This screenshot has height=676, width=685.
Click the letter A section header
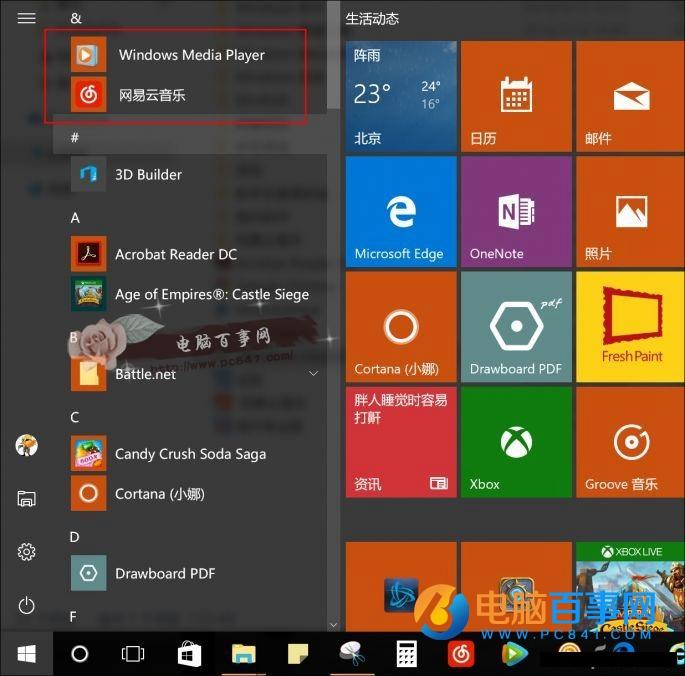[x=75, y=218]
